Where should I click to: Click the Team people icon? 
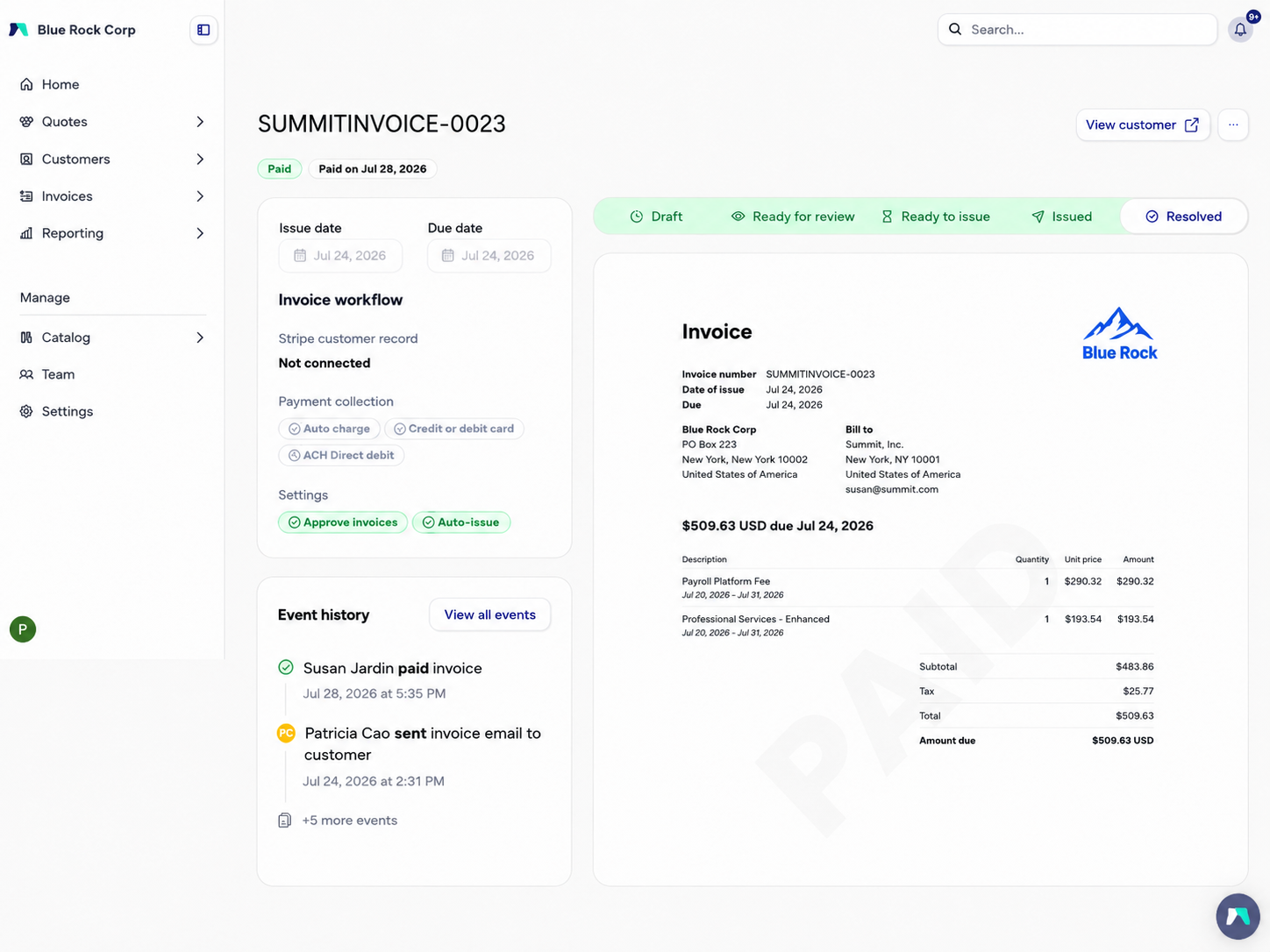(26, 374)
